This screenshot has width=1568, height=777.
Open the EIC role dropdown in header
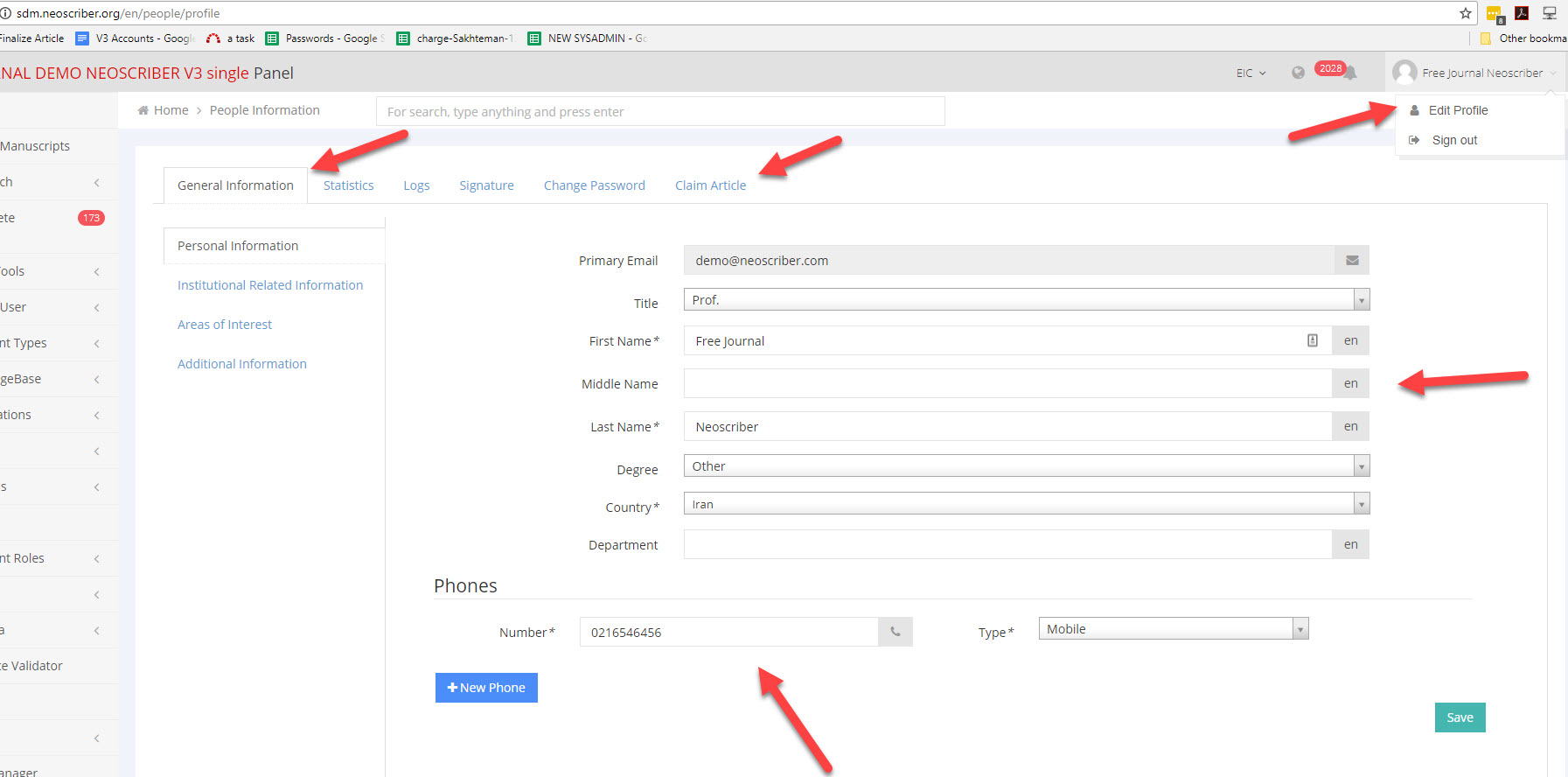1251,73
